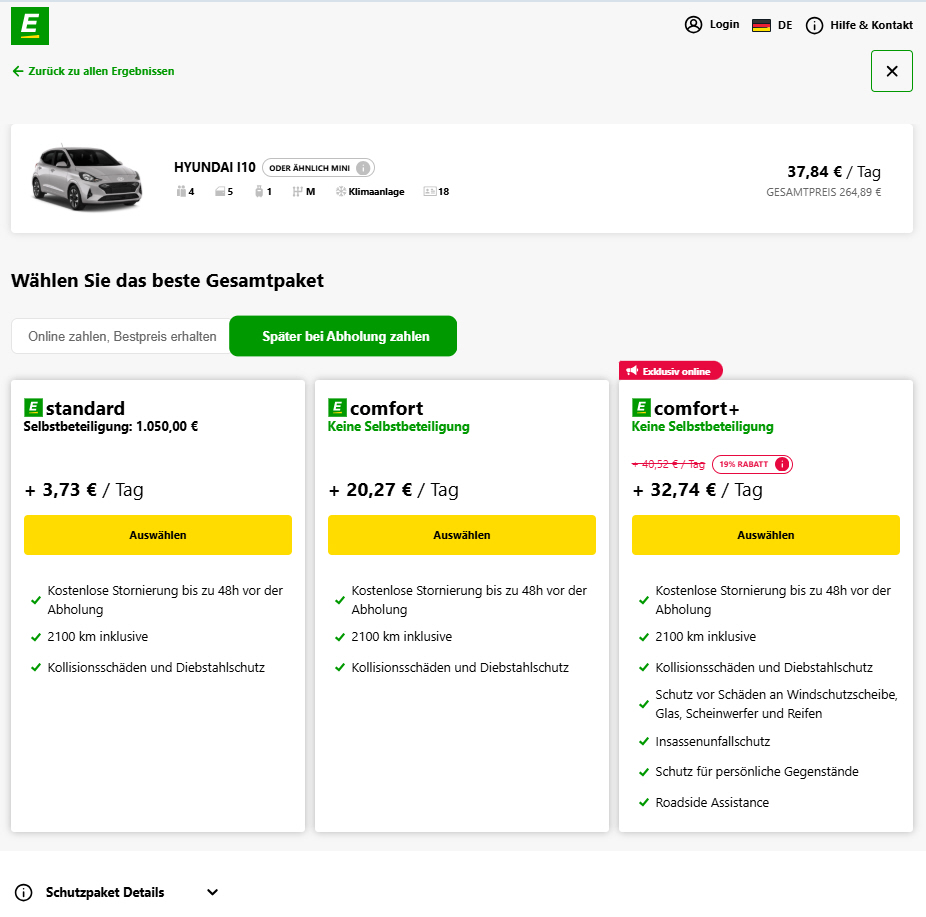Click Roadside Assistance feature in comfort+
The image size is (926, 917).
pos(712,802)
